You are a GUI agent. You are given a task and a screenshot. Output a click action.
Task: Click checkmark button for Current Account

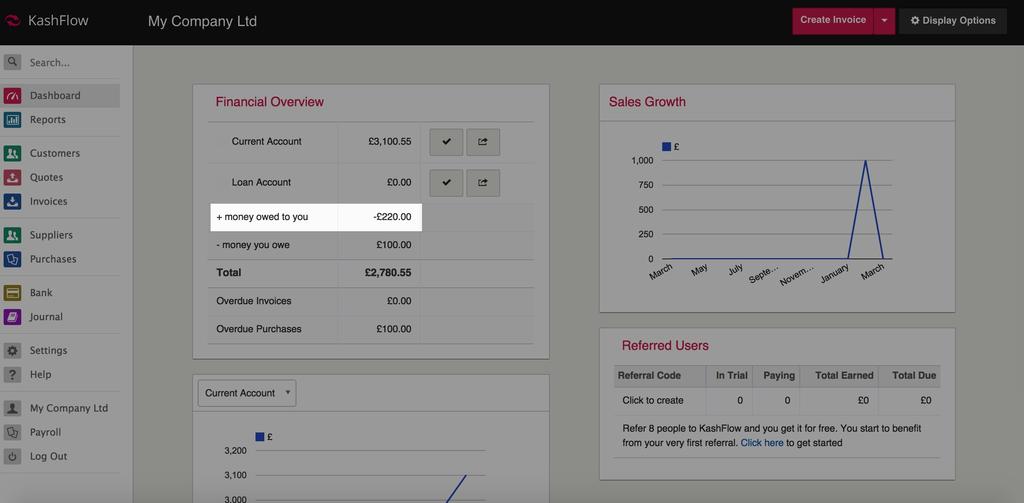446,142
